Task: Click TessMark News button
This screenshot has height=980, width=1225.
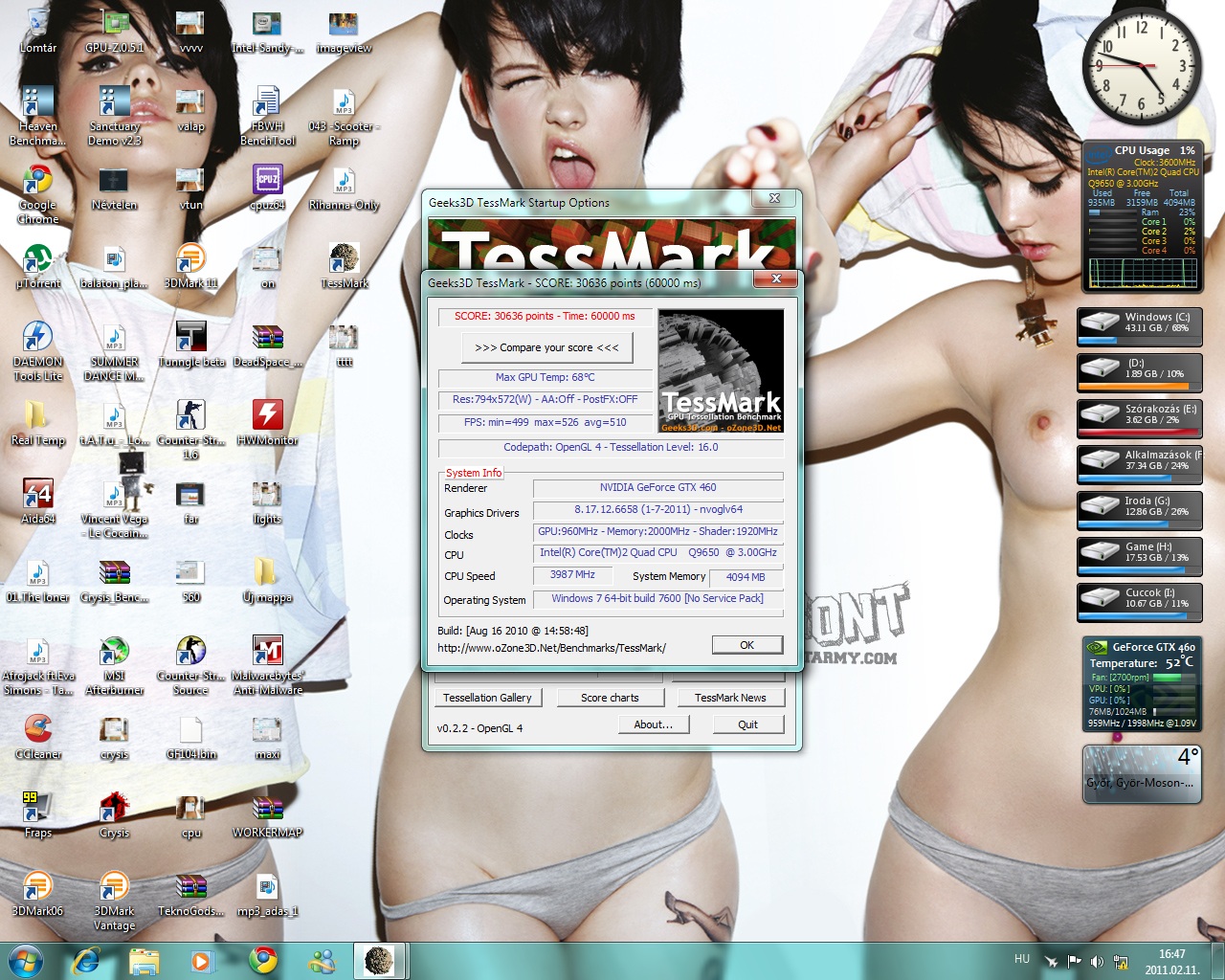Action: pos(730,698)
